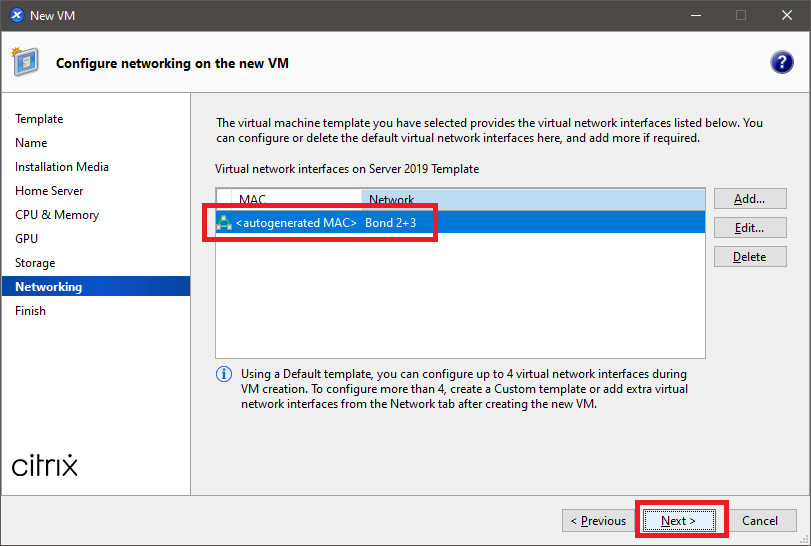This screenshot has height=546, width=811.
Task: Switch to Installation Media step
Action: [x=62, y=167]
